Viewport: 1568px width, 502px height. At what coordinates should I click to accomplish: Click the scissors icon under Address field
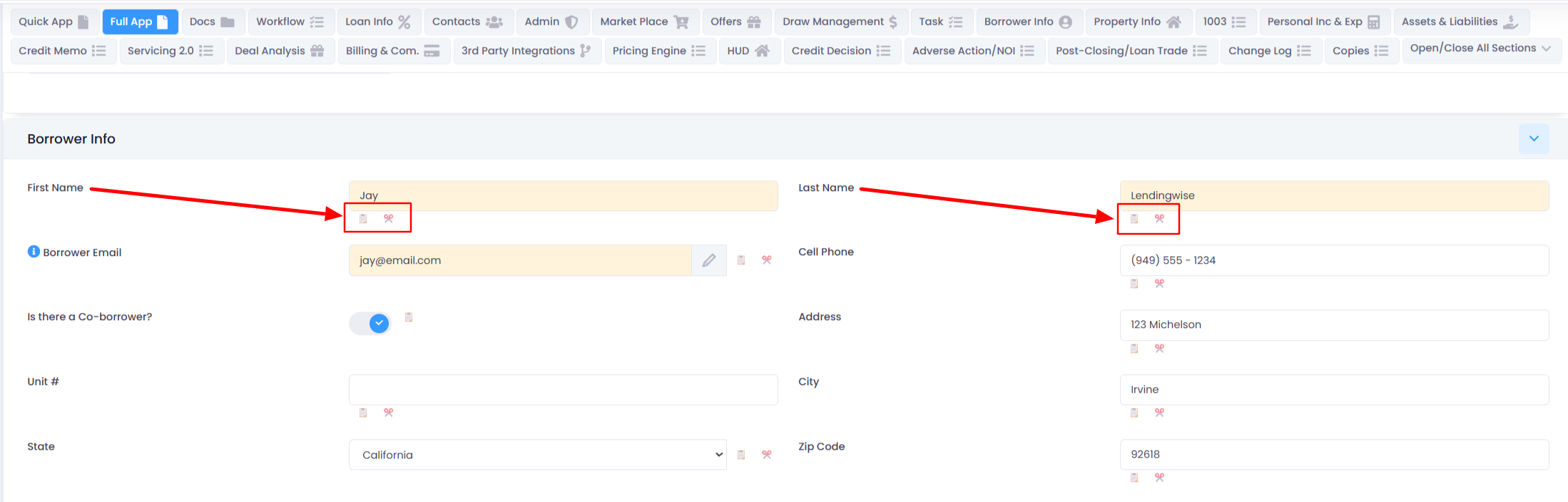tap(1159, 349)
